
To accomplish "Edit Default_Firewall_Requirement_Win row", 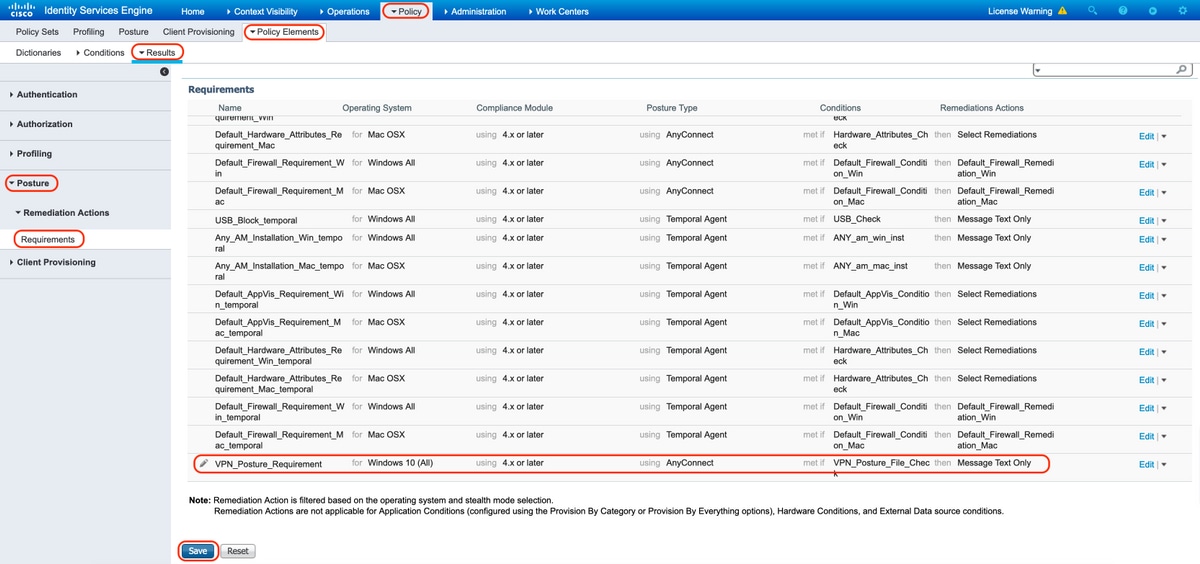I will [1146, 165].
